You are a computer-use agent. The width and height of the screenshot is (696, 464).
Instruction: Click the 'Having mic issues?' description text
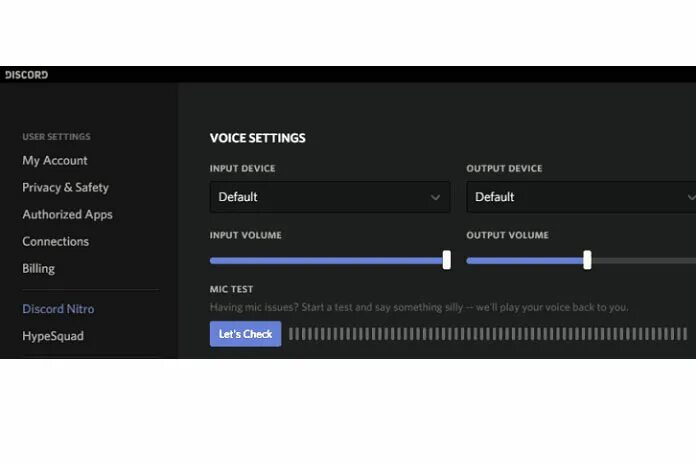coord(419,307)
